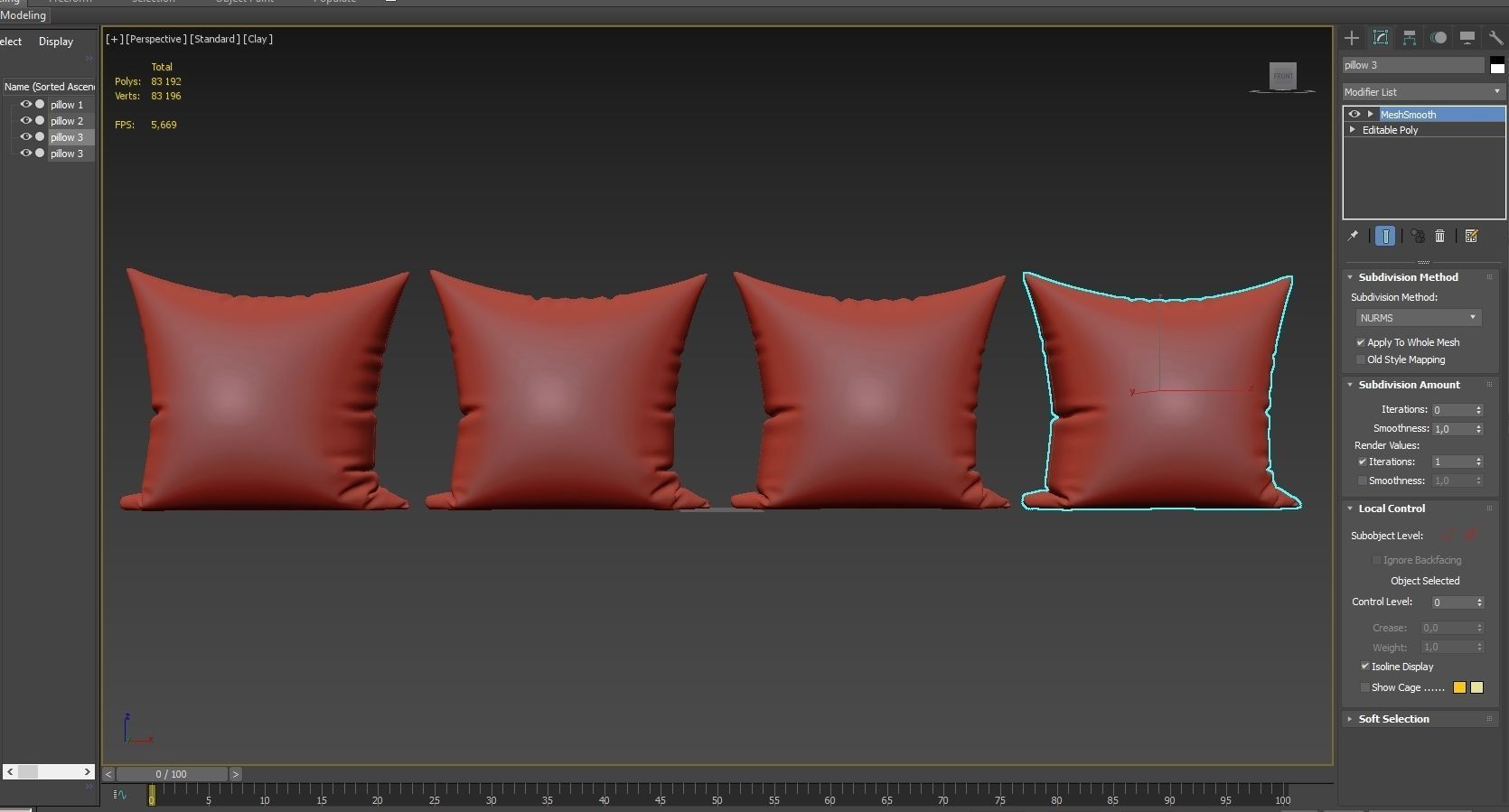
Task: Hide pillow 2 using its eye icon
Action: pos(26,120)
